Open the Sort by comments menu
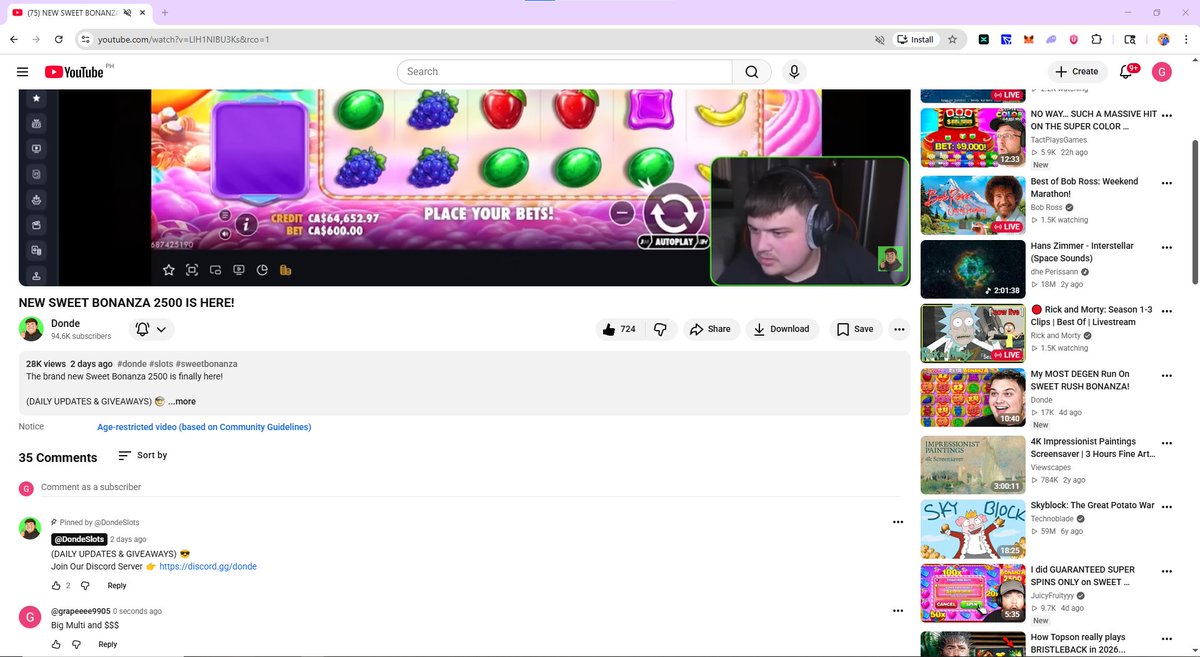Screen dimensions: 1200x657 click(142, 455)
